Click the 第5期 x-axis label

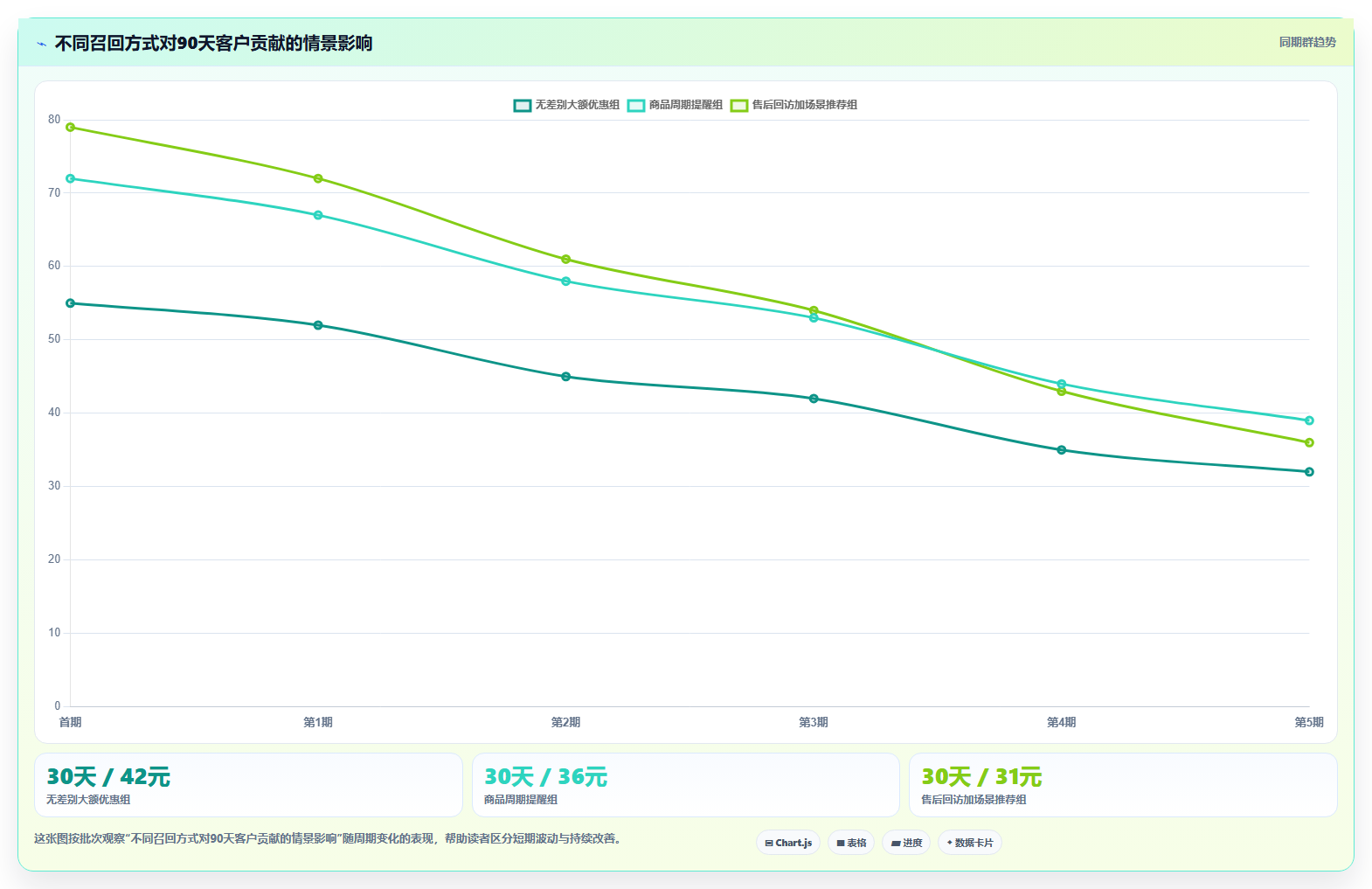click(1309, 722)
